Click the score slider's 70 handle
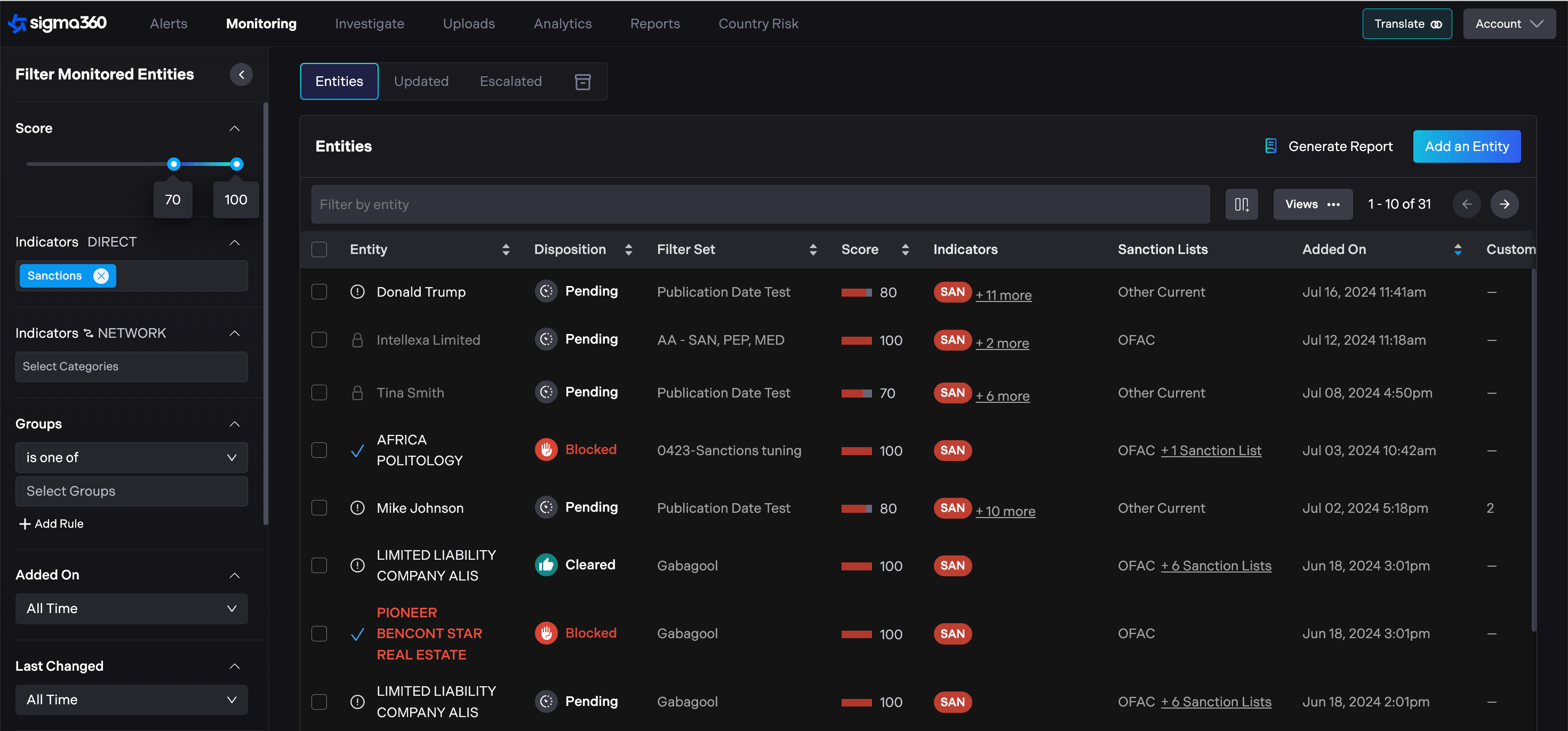The width and height of the screenshot is (1568, 731). coord(173,164)
